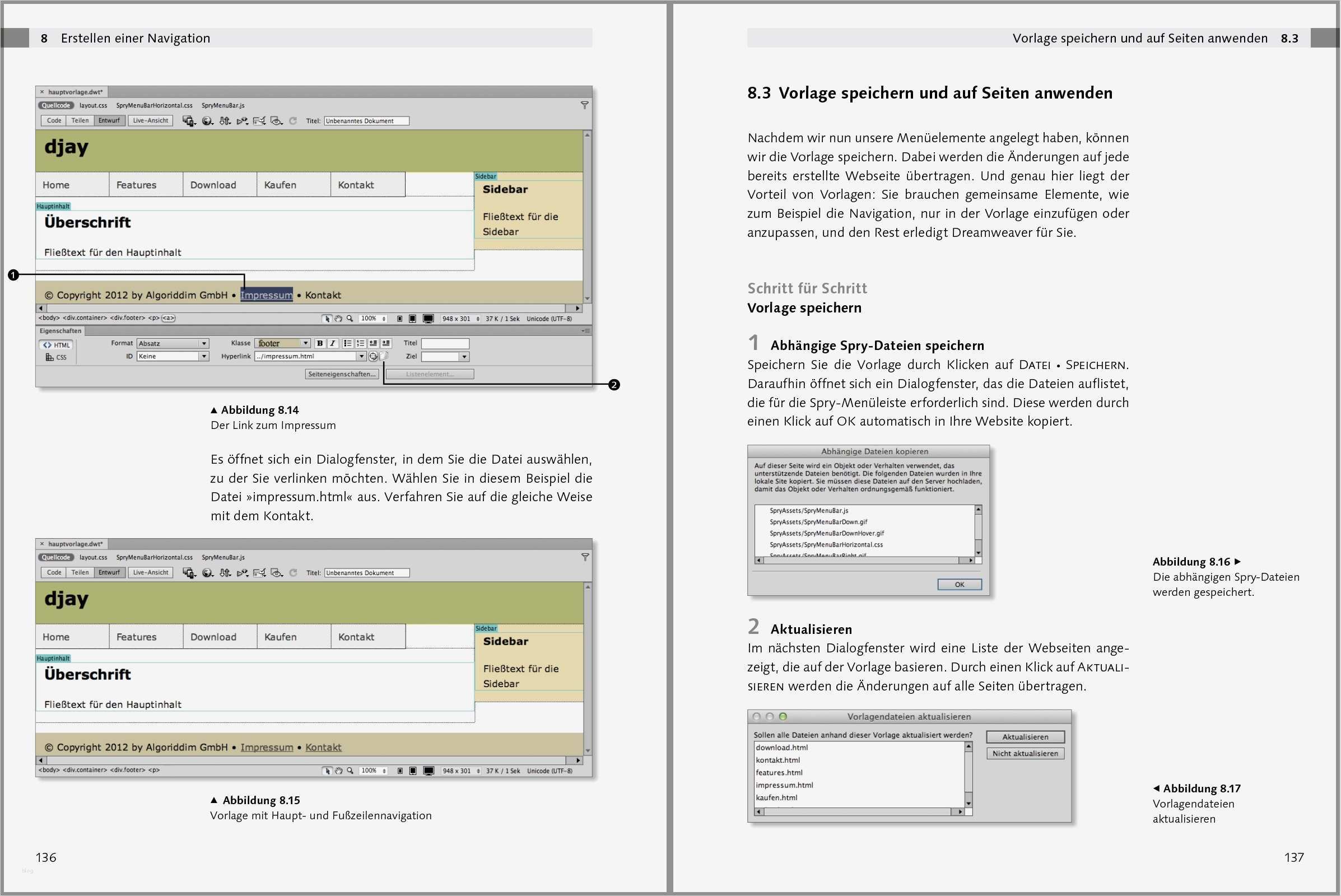Image resolution: width=1341 pixels, height=896 pixels.
Task: Click the browse folder icon next to Hyperlink
Action: pos(384,356)
